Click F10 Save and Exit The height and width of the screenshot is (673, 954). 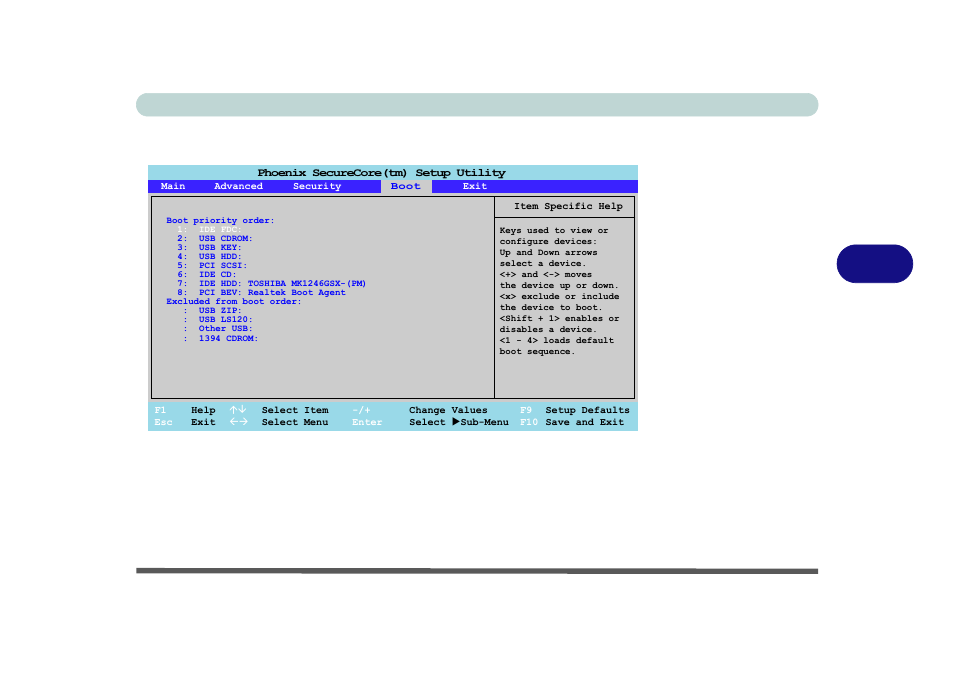pos(572,422)
